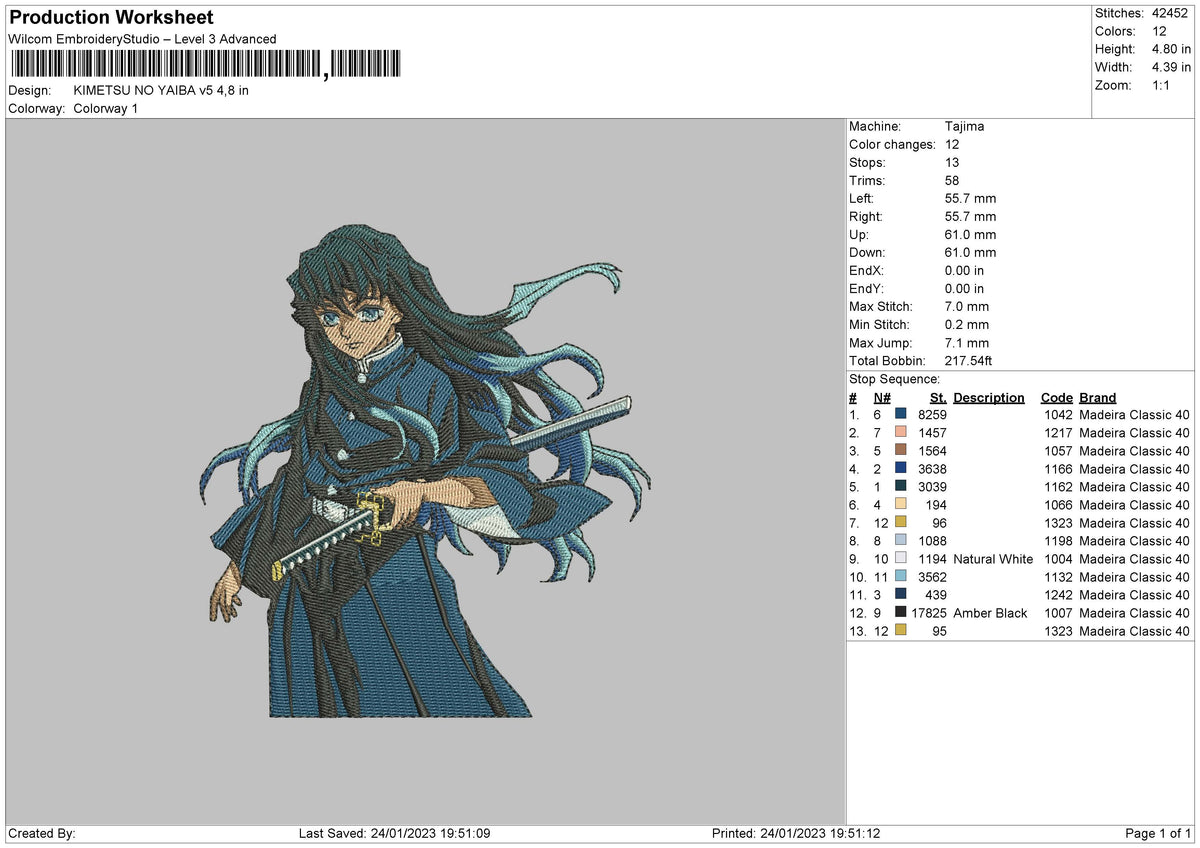Click the Code column header
The width and height of the screenshot is (1200, 848).
coord(1056,397)
